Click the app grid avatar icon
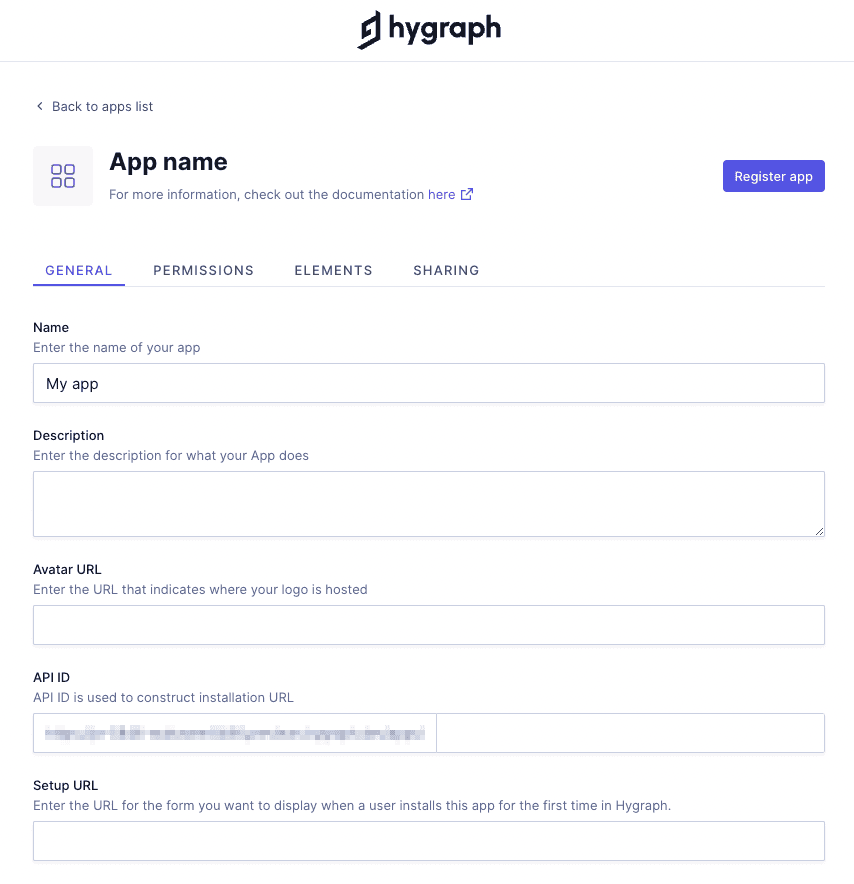 tap(63, 176)
